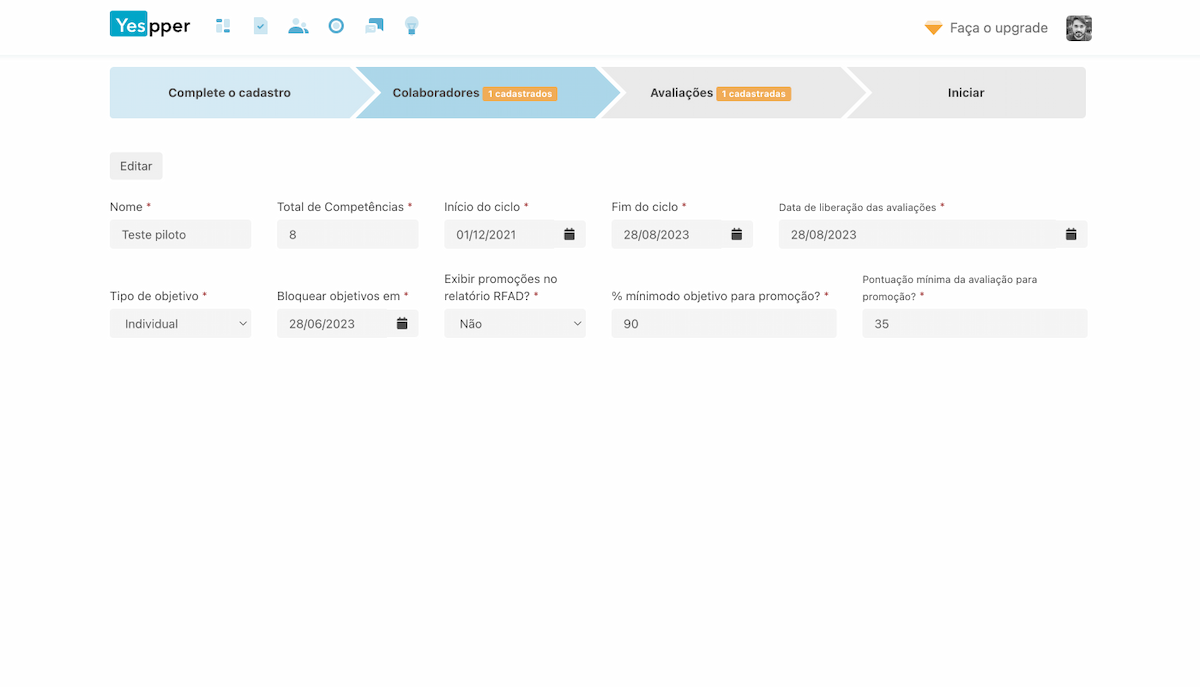Click Faça o upgrade link

tap(998, 28)
